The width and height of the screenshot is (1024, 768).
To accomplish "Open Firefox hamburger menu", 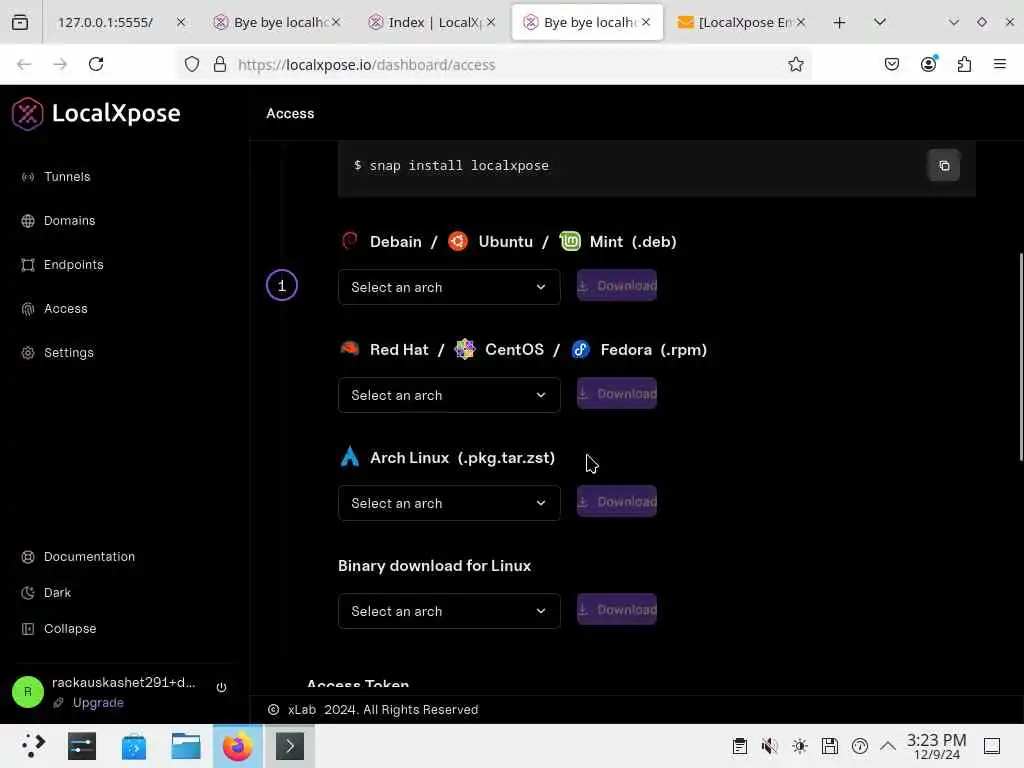I will (x=1000, y=64).
